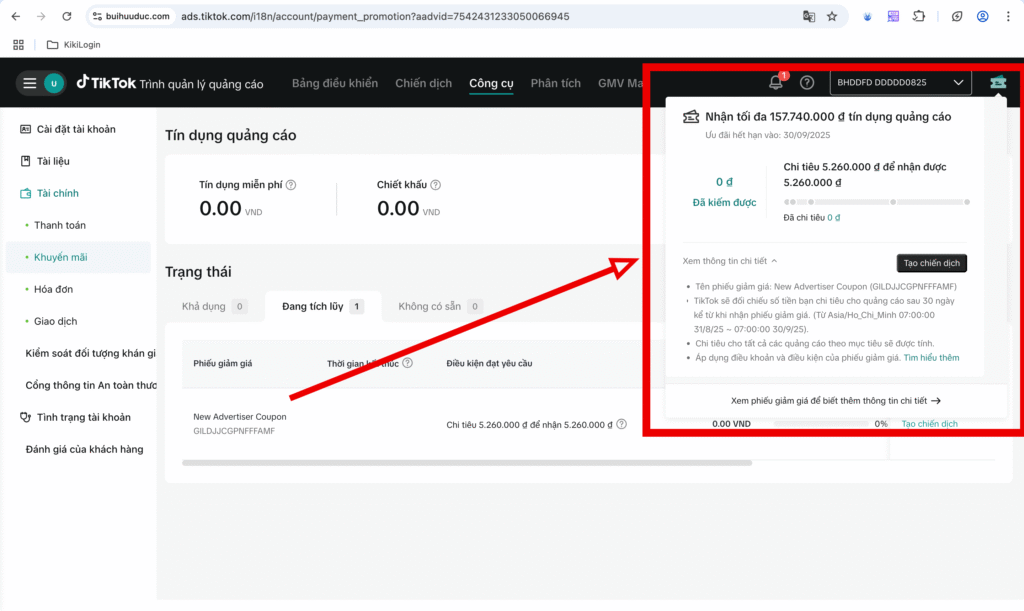Open the coupon ticket icon in header
This screenshot has height=611, width=1024.
[997, 83]
